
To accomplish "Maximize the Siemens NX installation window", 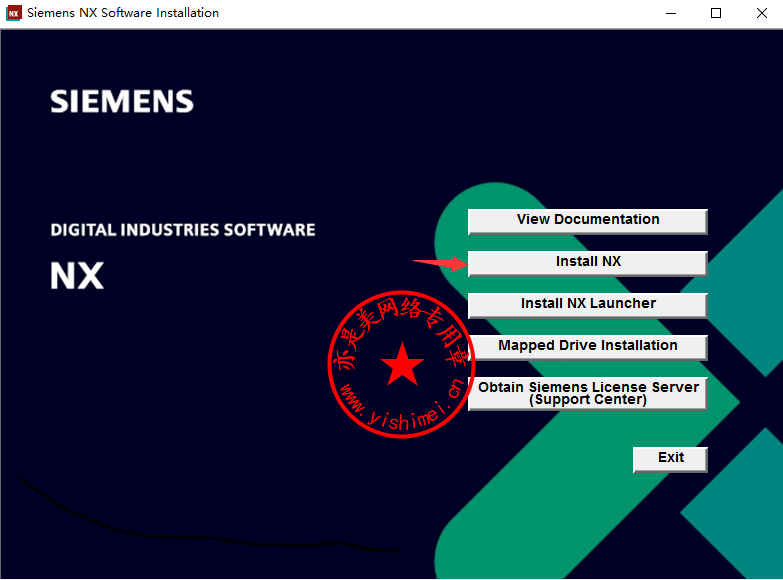I will tap(716, 13).
